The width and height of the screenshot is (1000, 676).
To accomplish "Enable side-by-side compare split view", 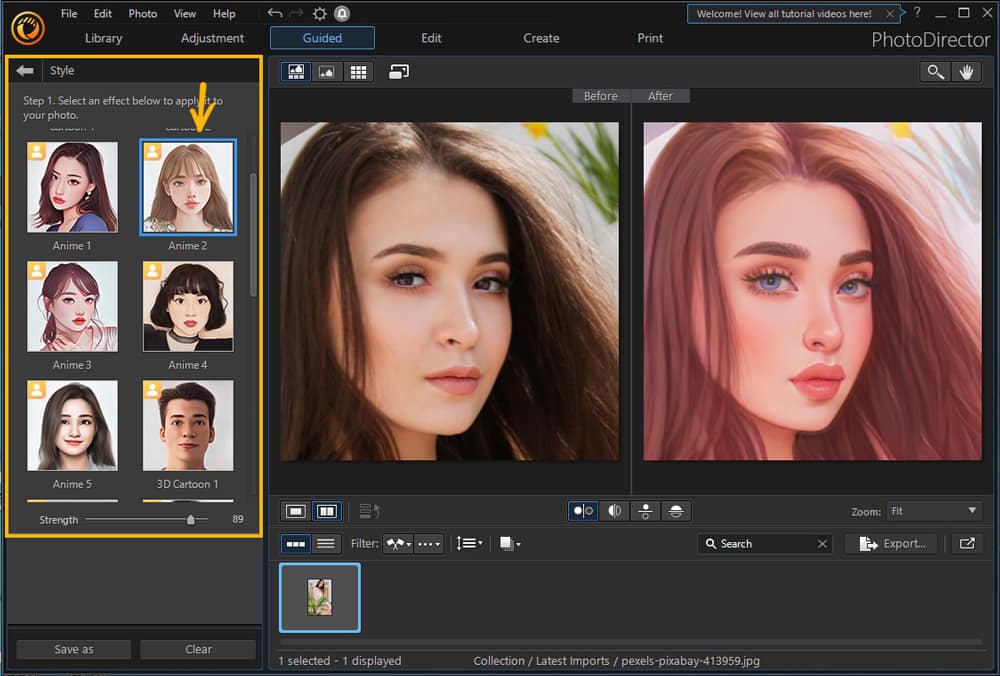I will 326,510.
